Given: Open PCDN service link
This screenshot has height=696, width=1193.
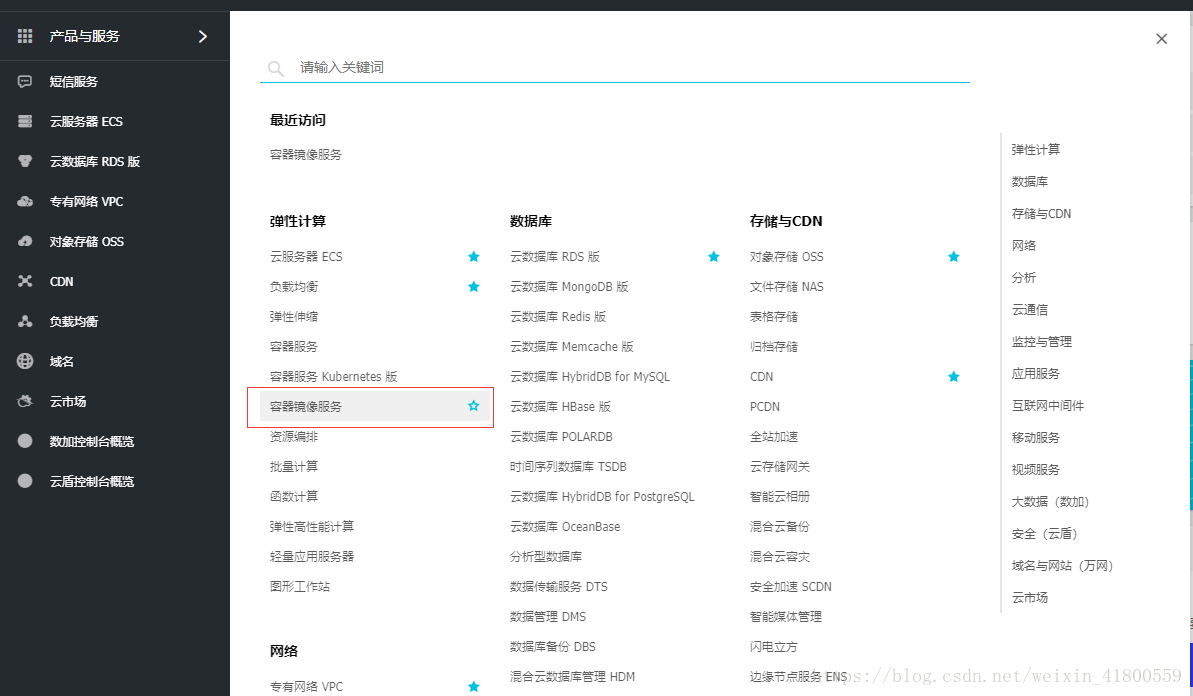Looking at the screenshot, I should click(x=765, y=406).
